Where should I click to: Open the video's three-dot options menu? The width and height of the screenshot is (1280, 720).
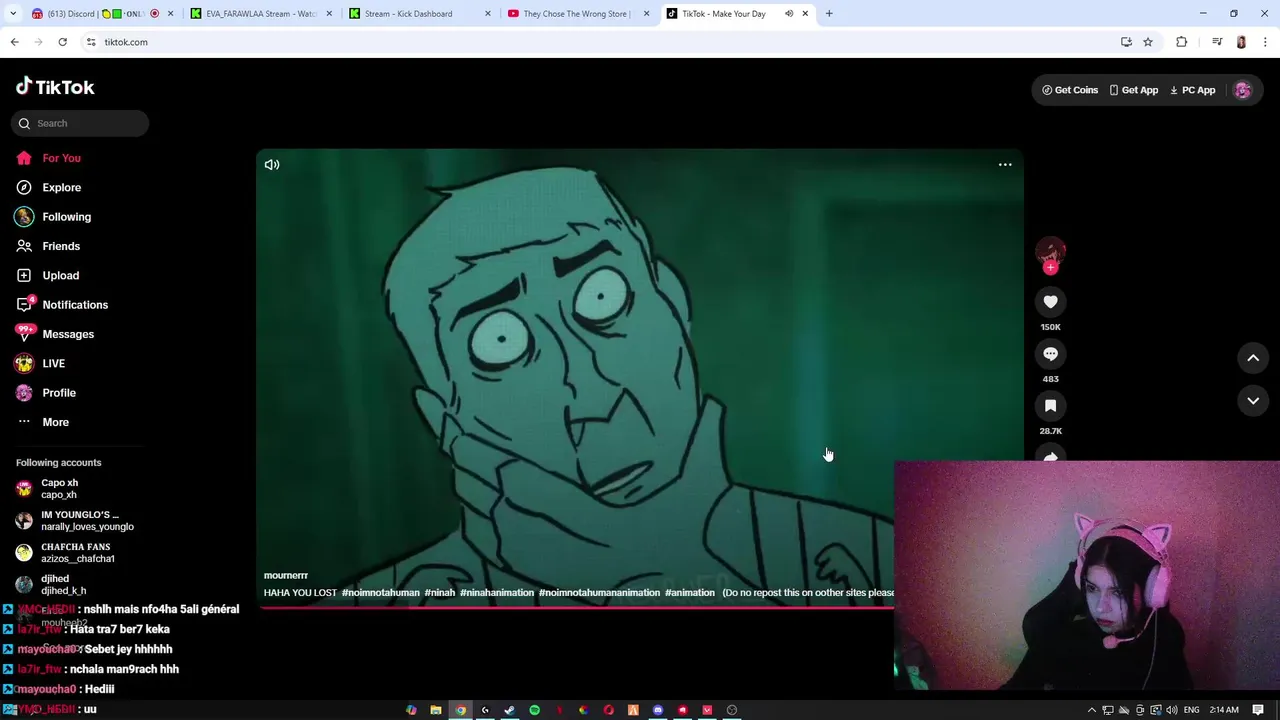[1005, 164]
